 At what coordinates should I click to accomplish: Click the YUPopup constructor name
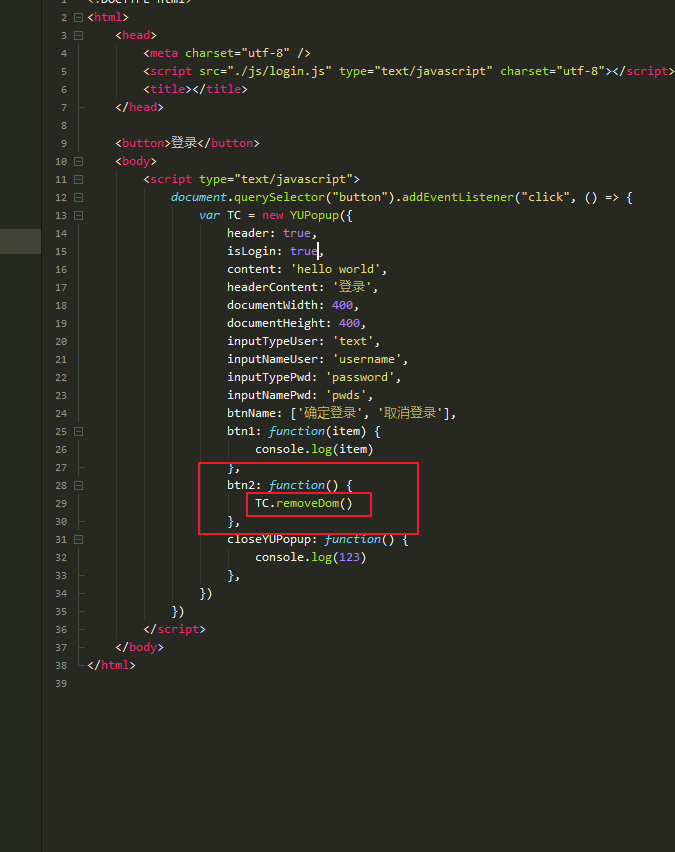click(x=314, y=215)
